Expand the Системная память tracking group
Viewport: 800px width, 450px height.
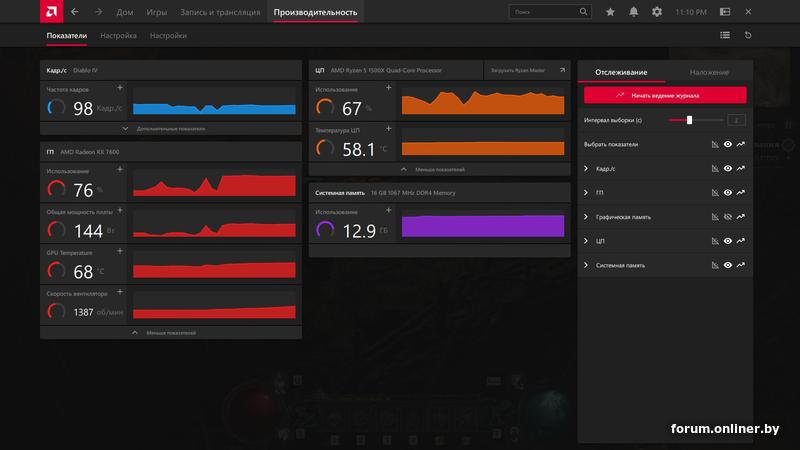coord(586,265)
